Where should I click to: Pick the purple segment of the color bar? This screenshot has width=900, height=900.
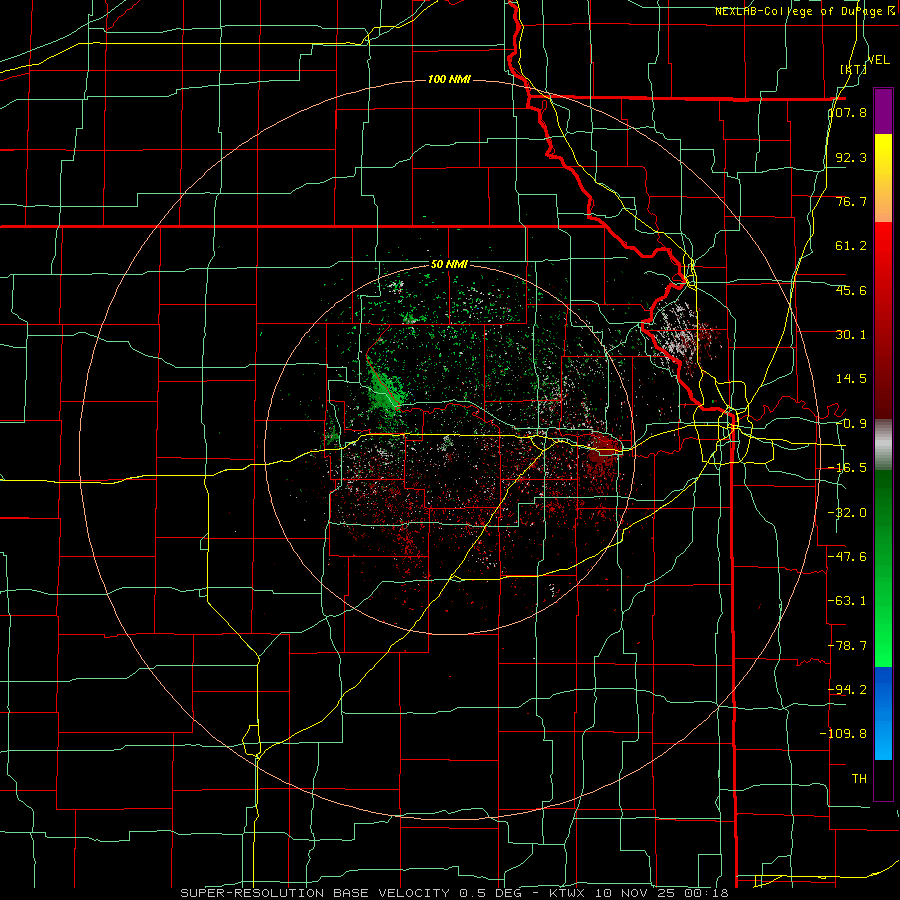pos(883,111)
